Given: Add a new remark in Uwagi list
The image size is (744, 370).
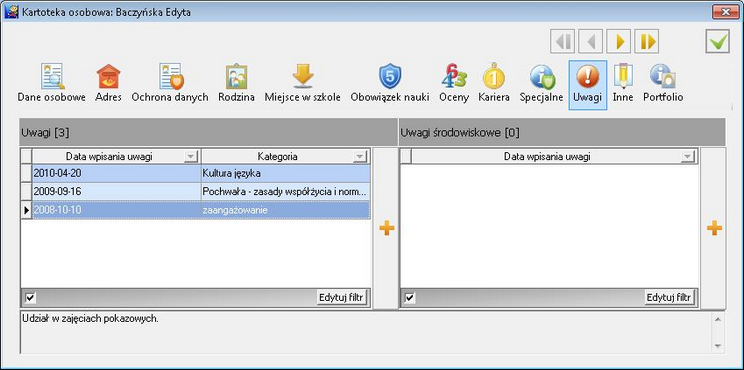Looking at the screenshot, I should [x=387, y=229].
